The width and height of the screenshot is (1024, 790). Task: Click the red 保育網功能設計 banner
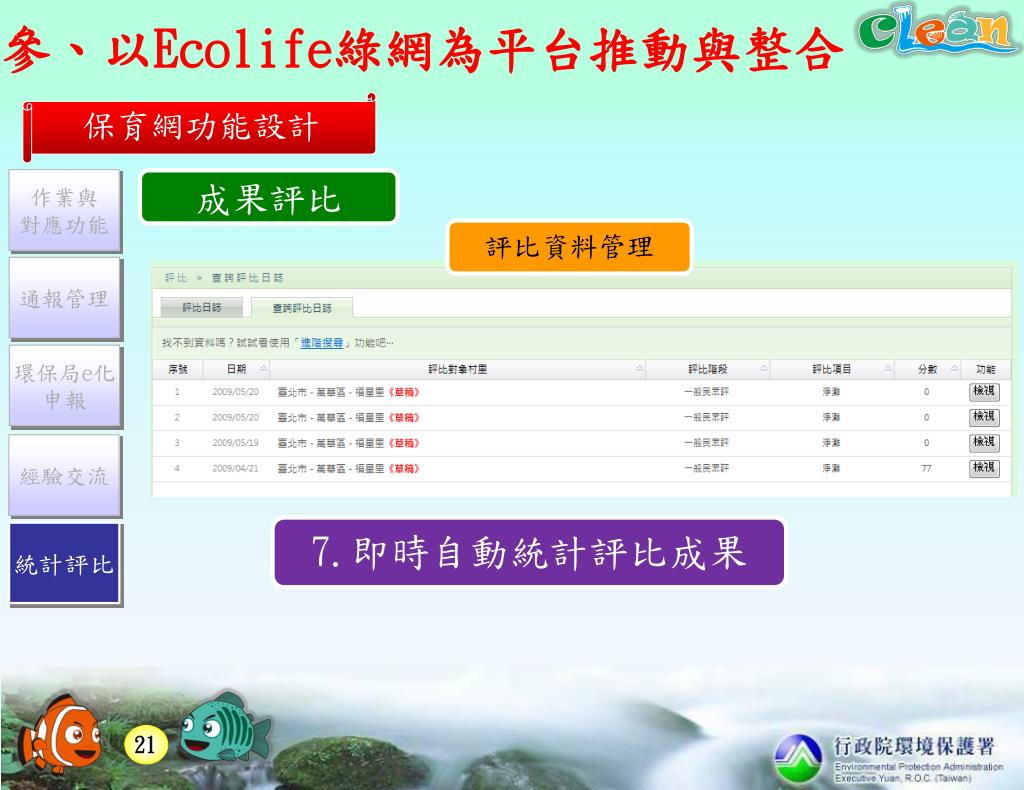[200, 127]
